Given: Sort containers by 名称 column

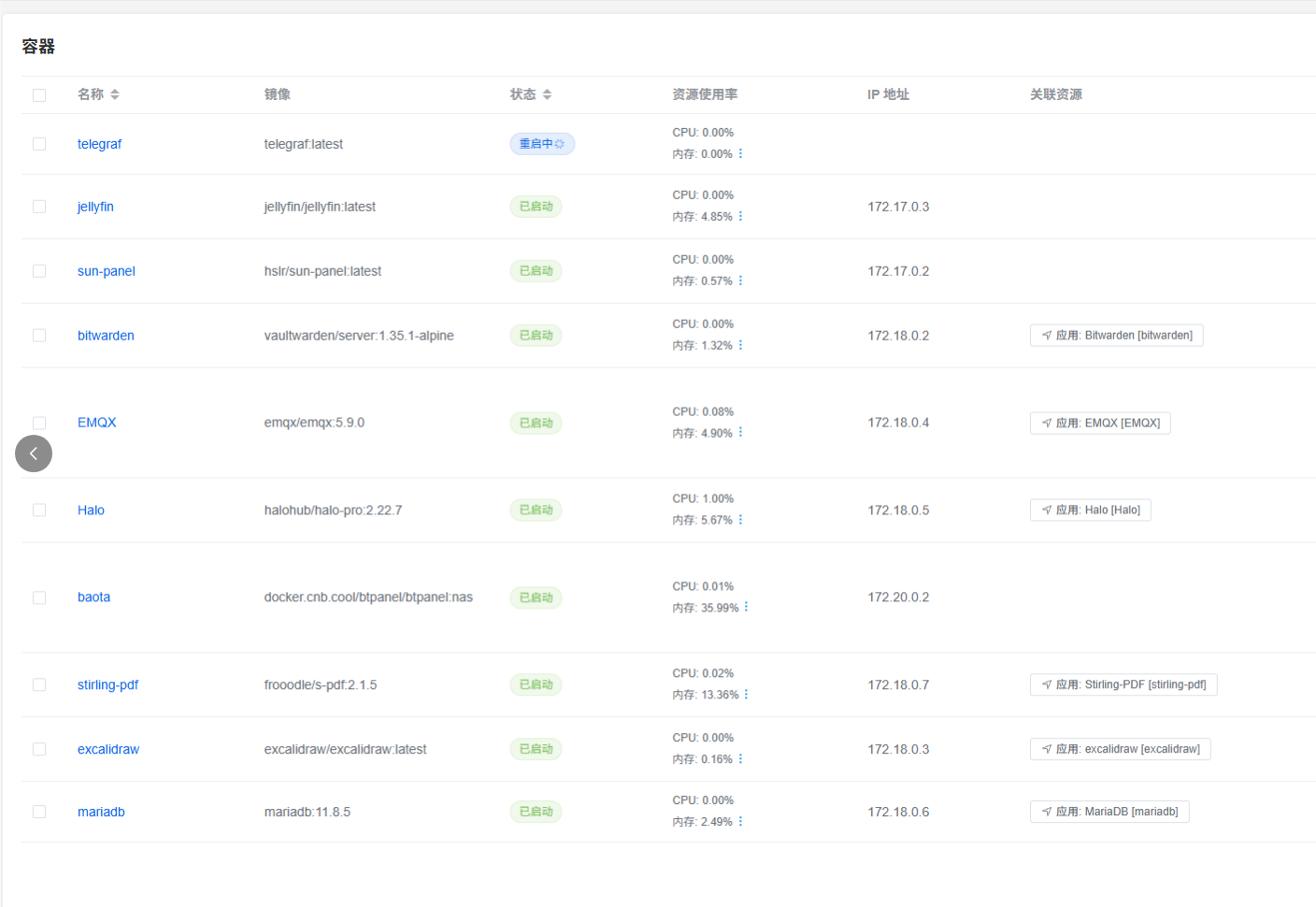Looking at the screenshot, I should (114, 94).
